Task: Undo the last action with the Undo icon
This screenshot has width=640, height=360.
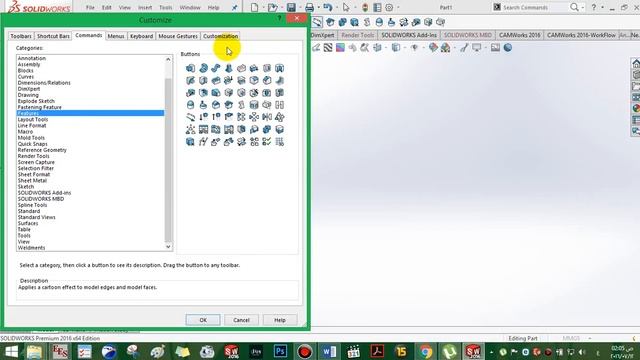Action: (327, 7)
